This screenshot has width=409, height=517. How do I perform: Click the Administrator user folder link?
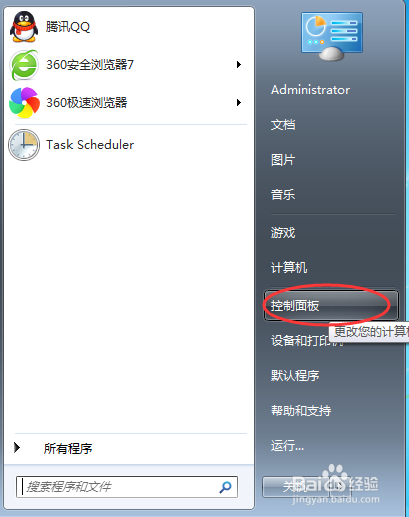(310, 90)
